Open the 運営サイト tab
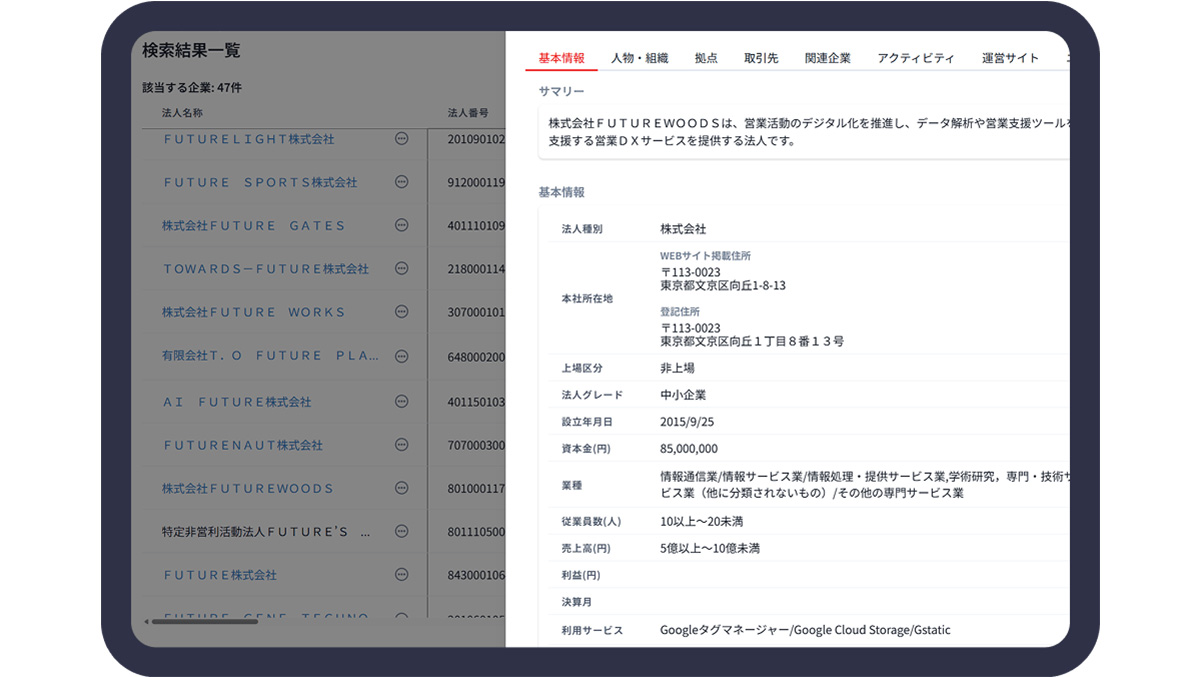1200x677 pixels. tap(1010, 57)
